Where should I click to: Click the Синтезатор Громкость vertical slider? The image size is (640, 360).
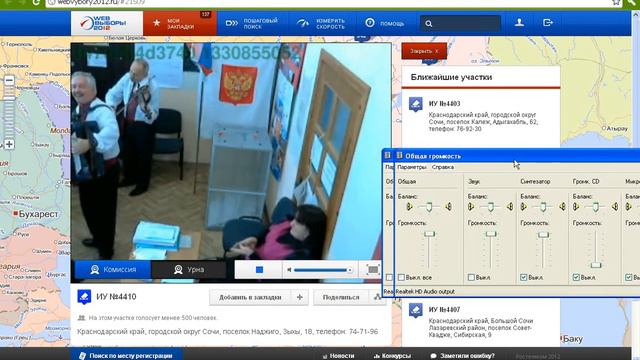click(543, 250)
